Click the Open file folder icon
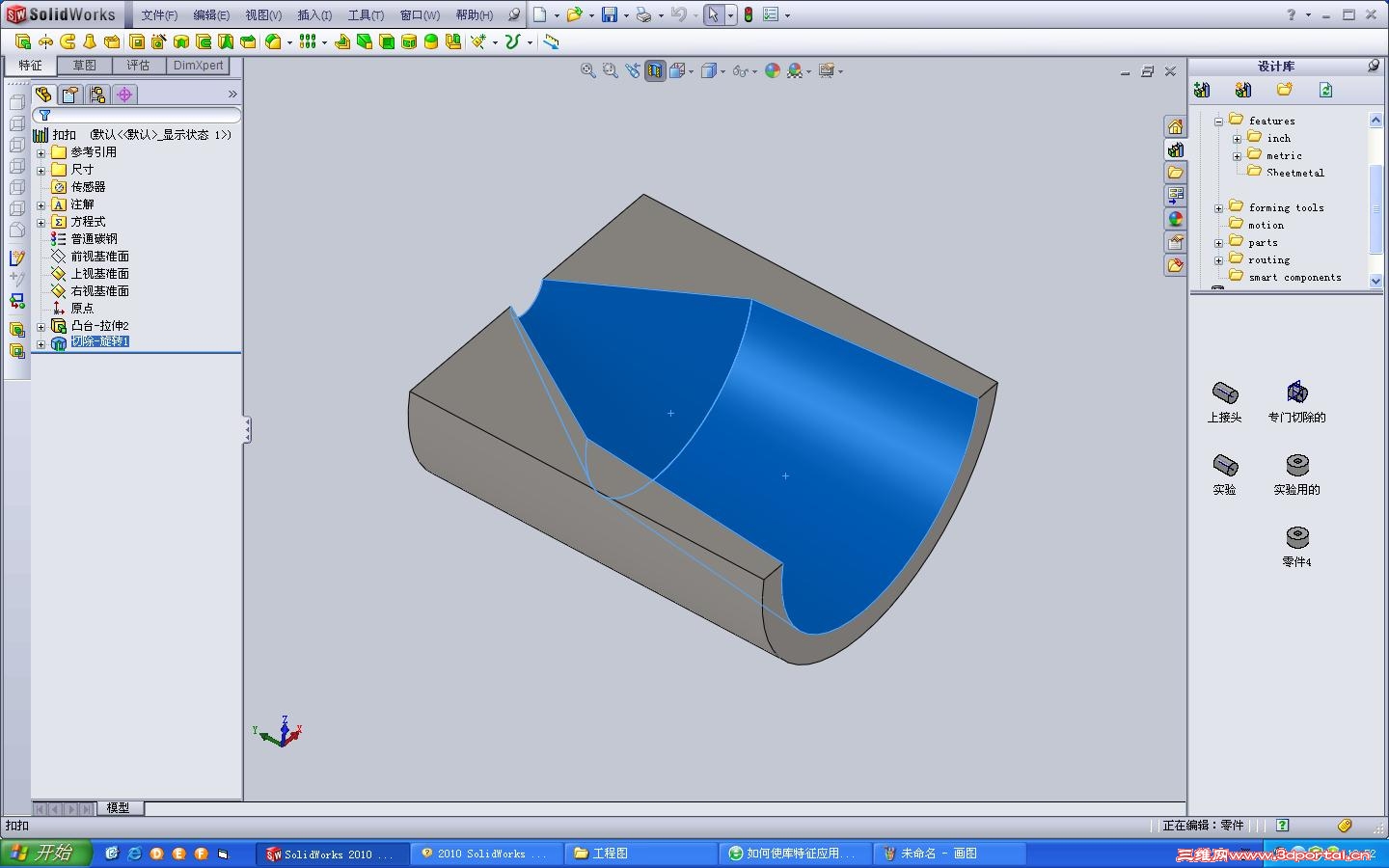The image size is (1389, 868). (x=574, y=14)
